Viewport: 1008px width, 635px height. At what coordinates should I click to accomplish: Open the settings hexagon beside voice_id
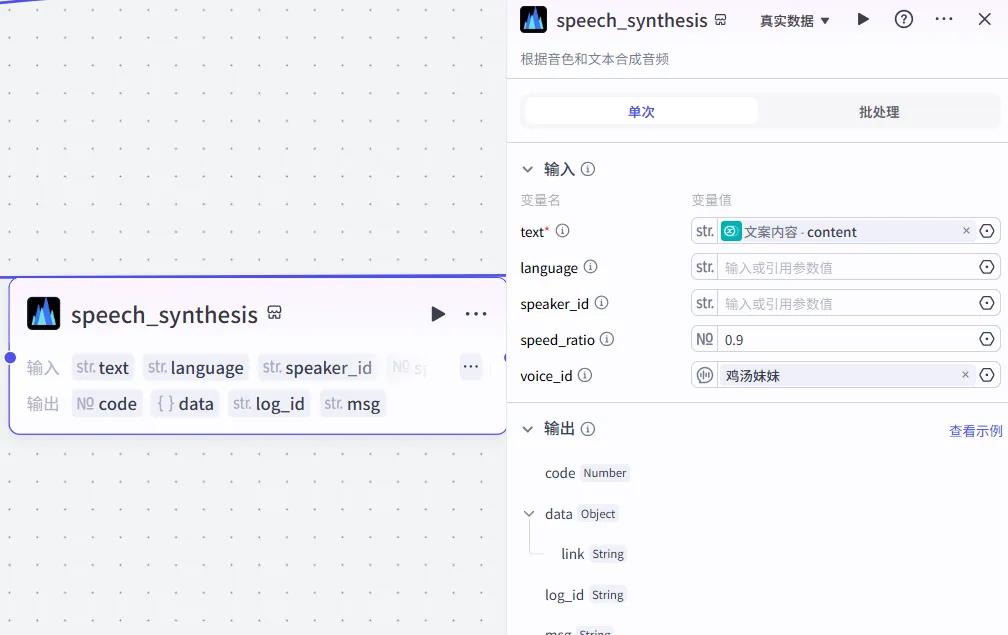pyautogui.click(x=988, y=374)
